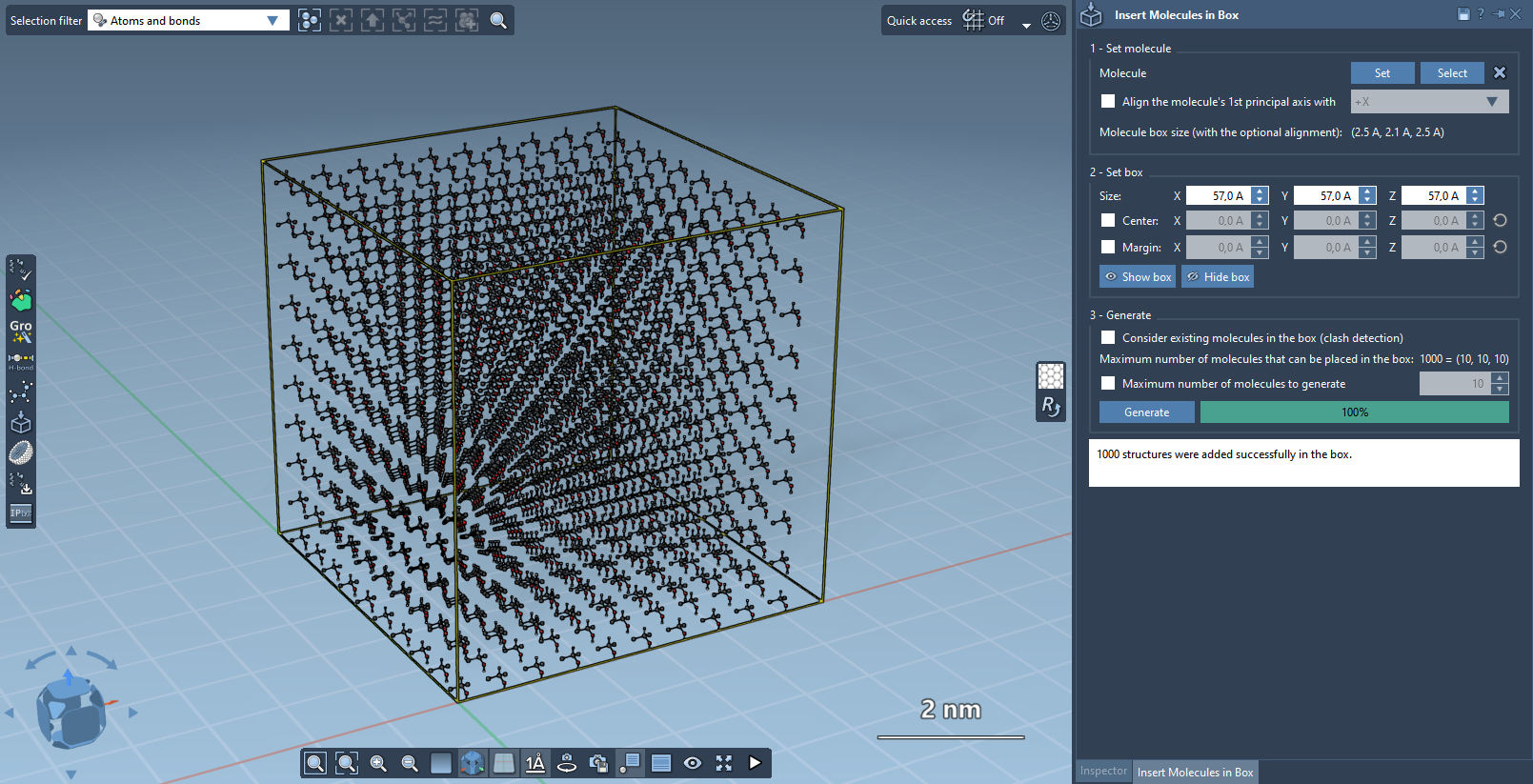The image size is (1533, 784).
Task: Click the search magnifier in selection toolbar
Action: pyautogui.click(x=498, y=20)
